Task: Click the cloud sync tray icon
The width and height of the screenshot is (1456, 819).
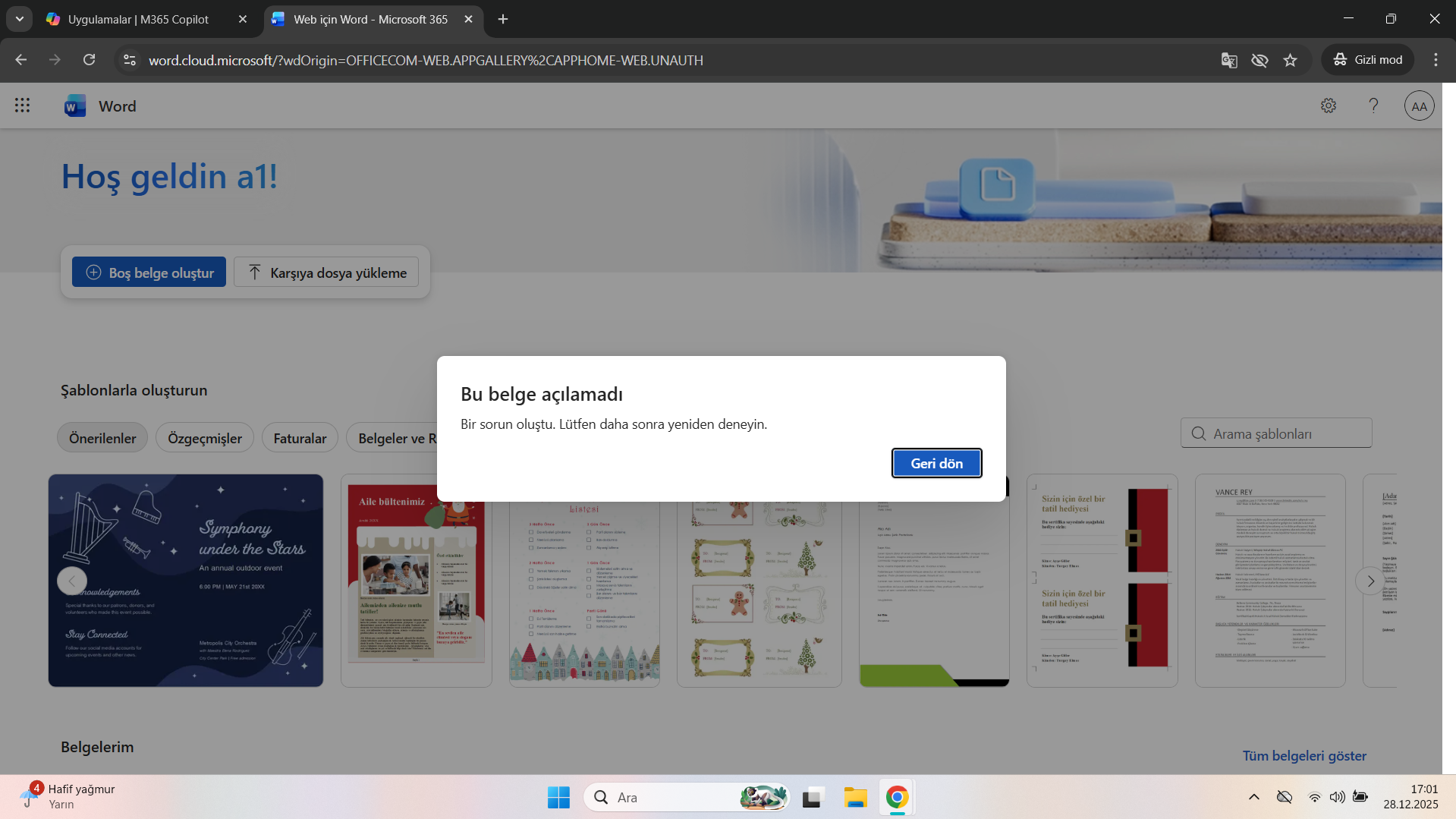Action: 1284,797
